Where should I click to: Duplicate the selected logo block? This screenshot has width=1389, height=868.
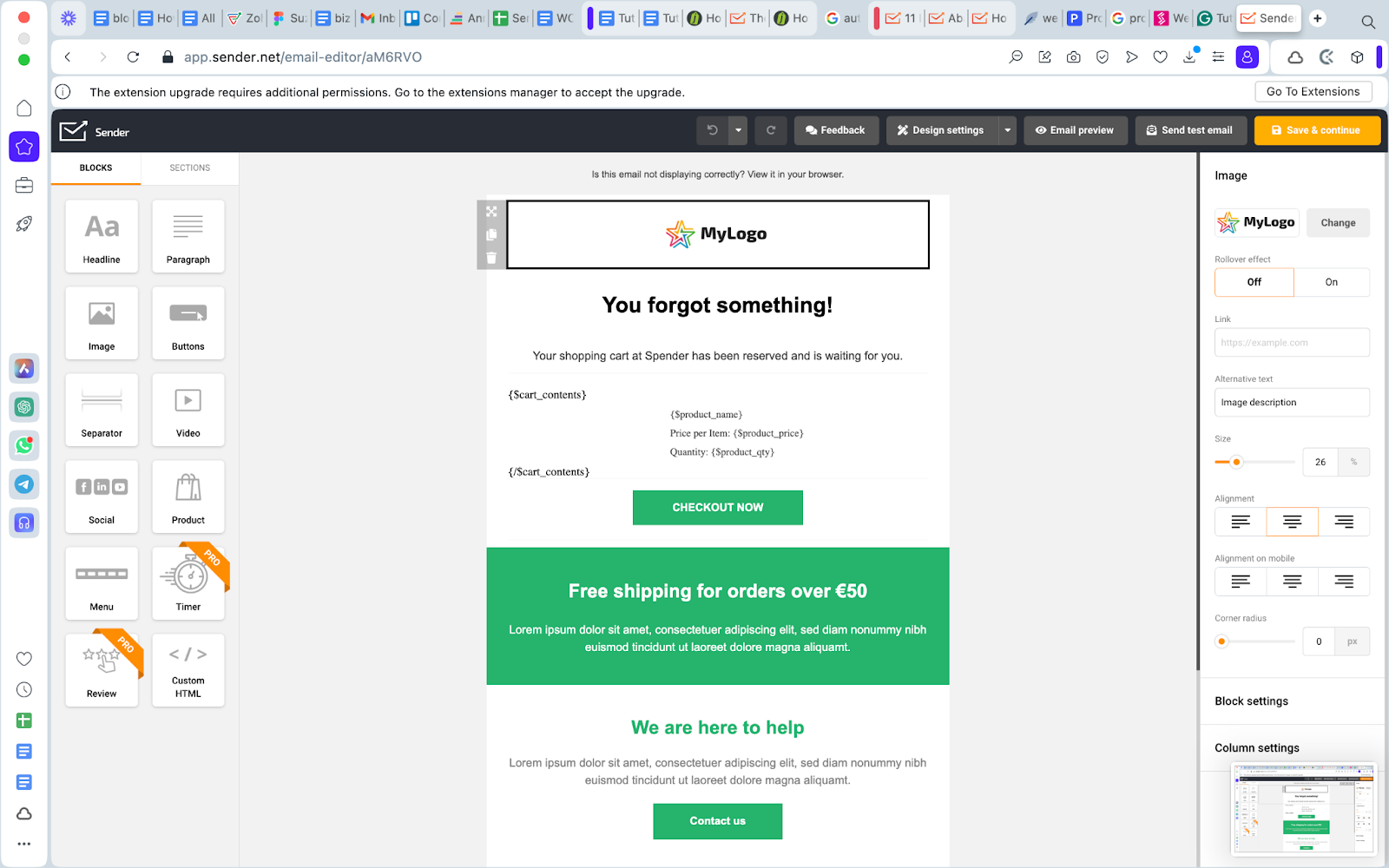click(x=491, y=234)
